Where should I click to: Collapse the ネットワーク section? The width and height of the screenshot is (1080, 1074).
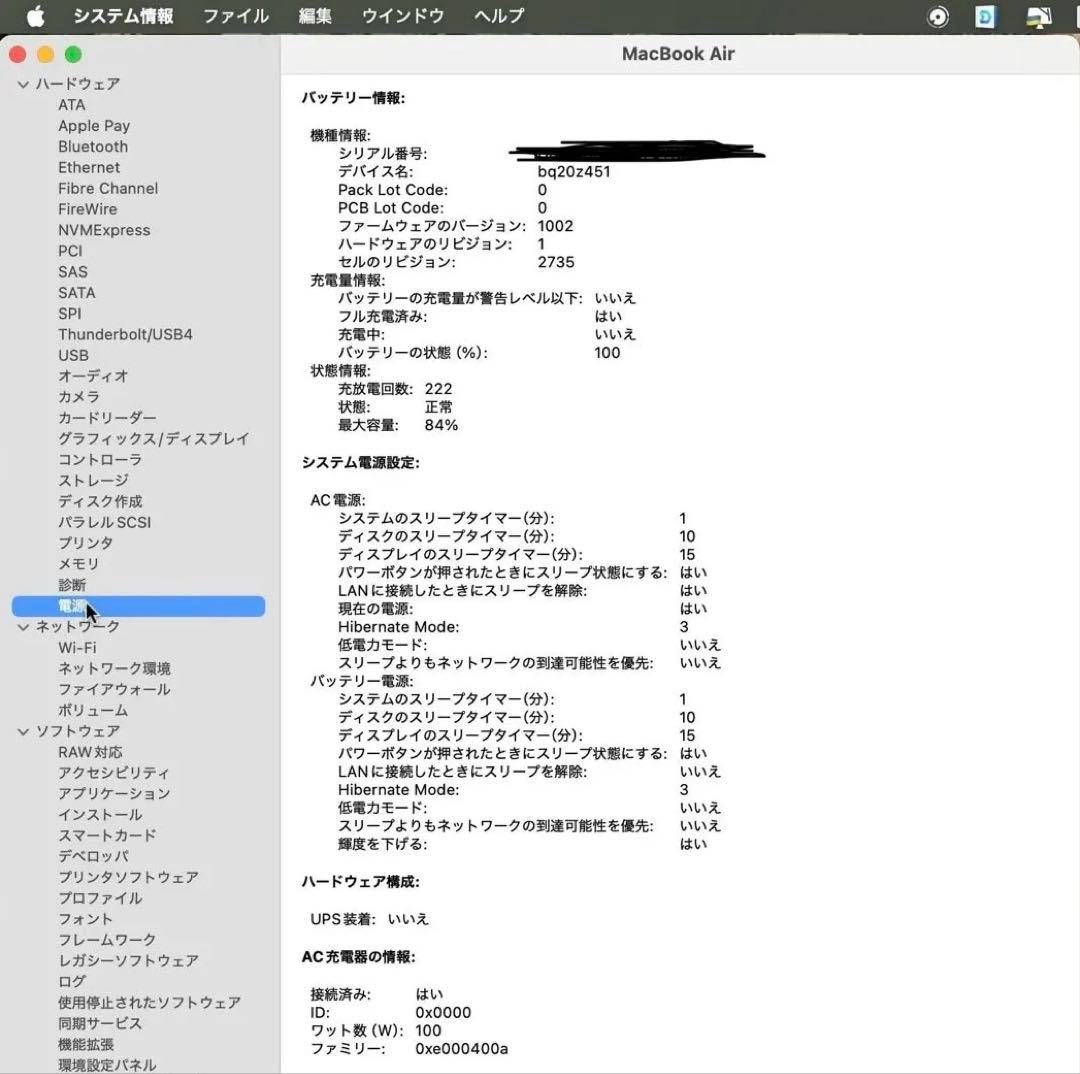click(22, 626)
